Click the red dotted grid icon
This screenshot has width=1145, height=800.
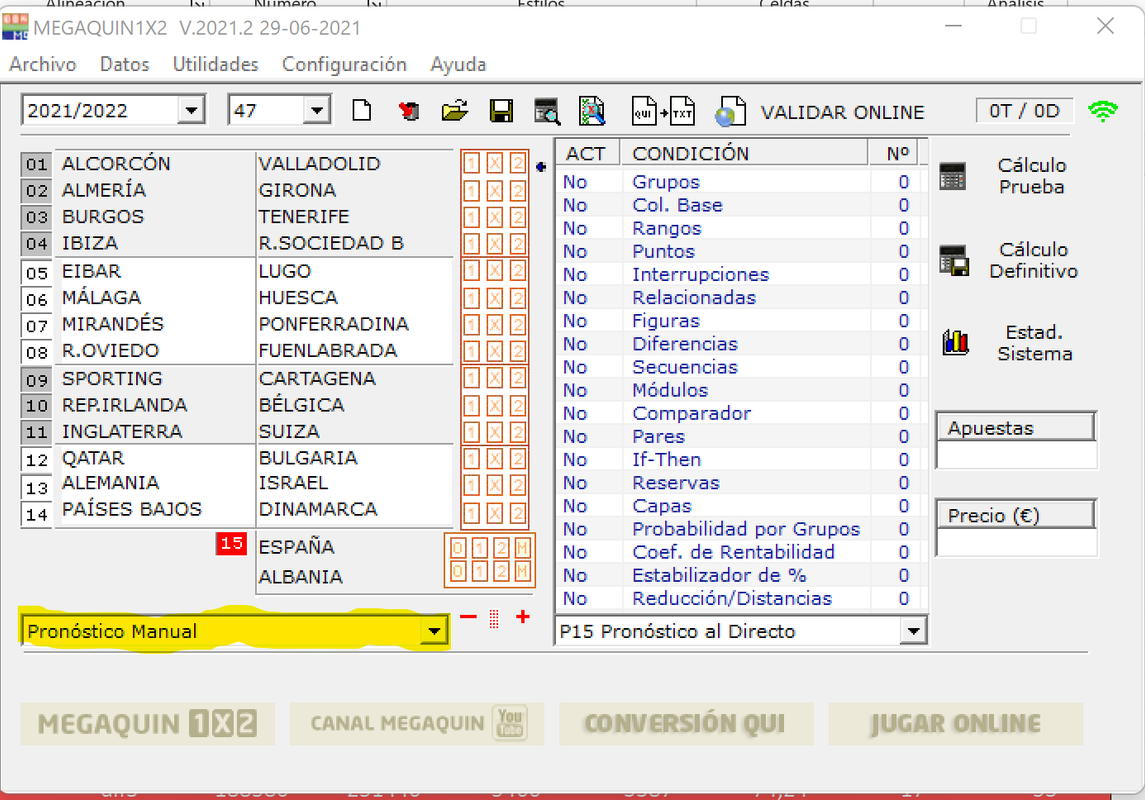click(494, 618)
